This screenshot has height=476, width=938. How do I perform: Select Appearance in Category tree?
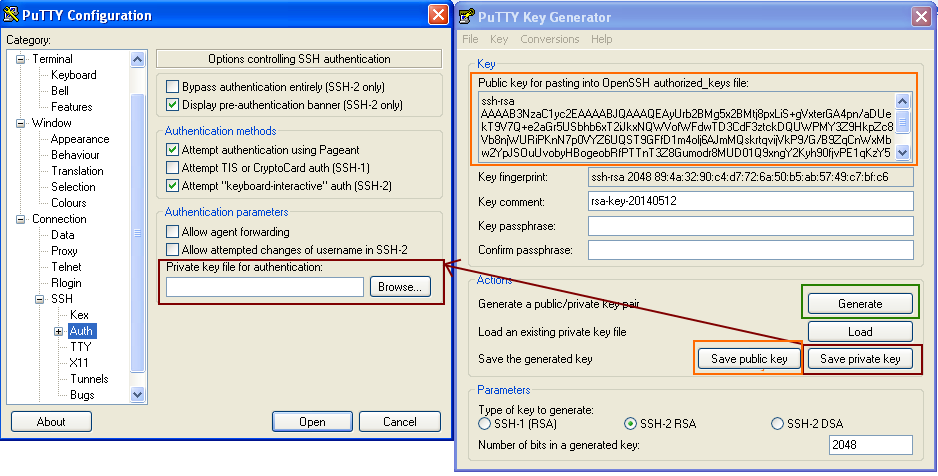pyautogui.click(x=80, y=139)
